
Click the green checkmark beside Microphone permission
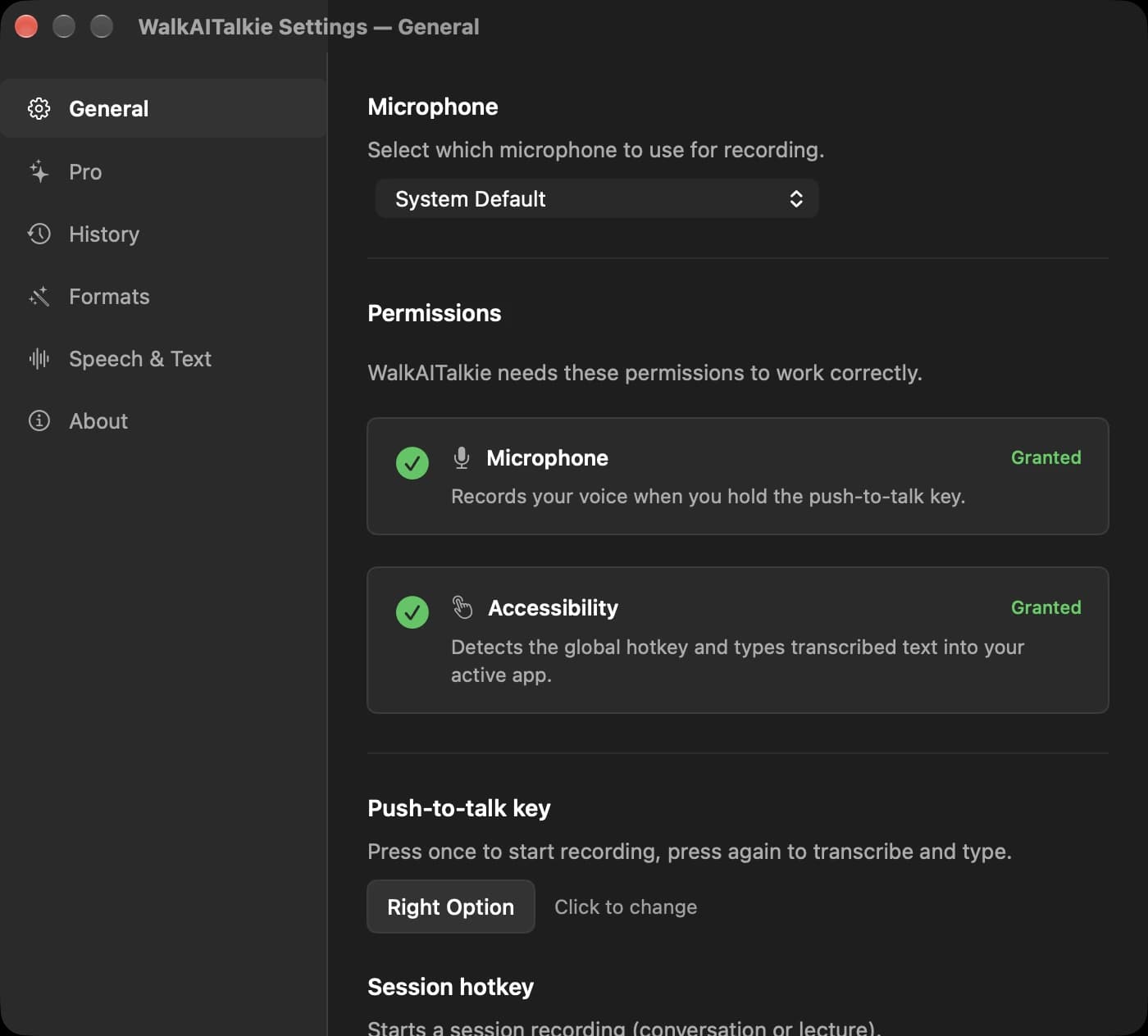412,463
